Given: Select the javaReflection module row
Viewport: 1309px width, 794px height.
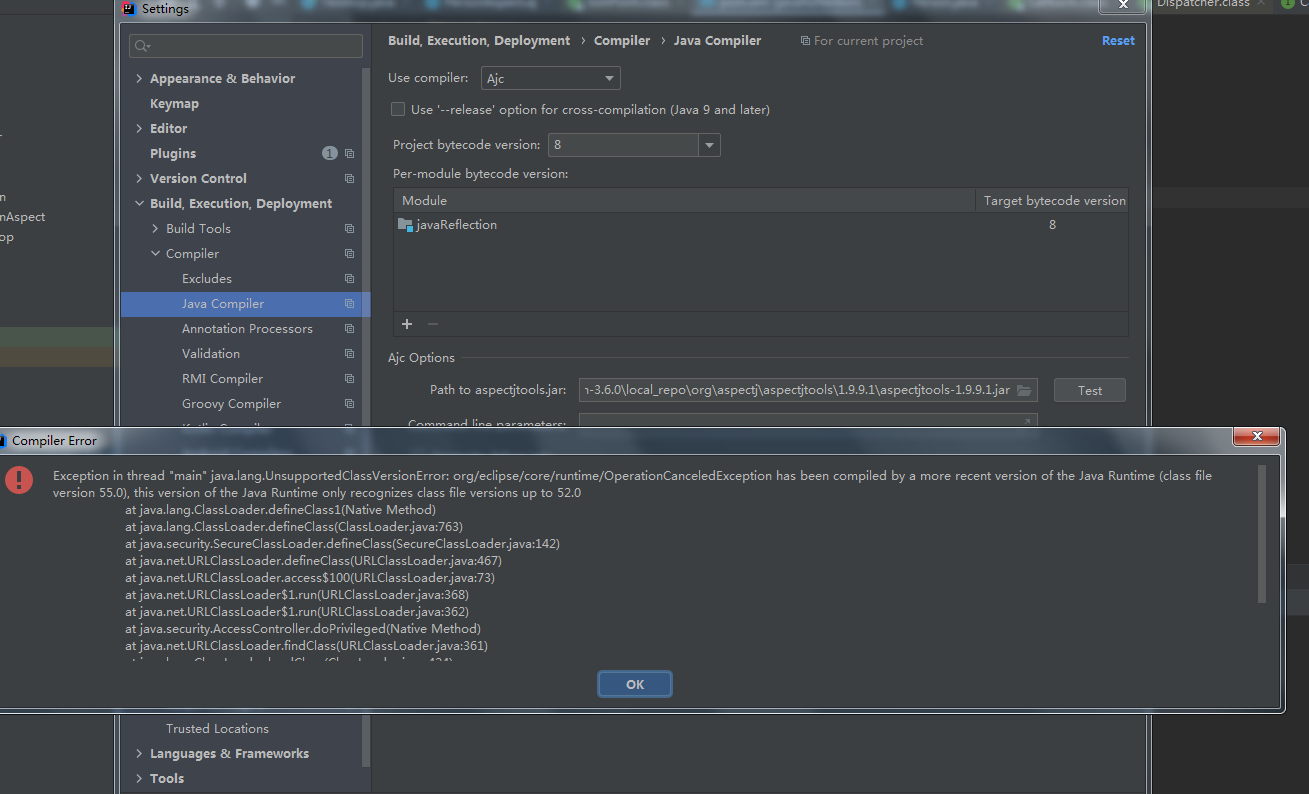Looking at the screenshot, I should (761, 225).
